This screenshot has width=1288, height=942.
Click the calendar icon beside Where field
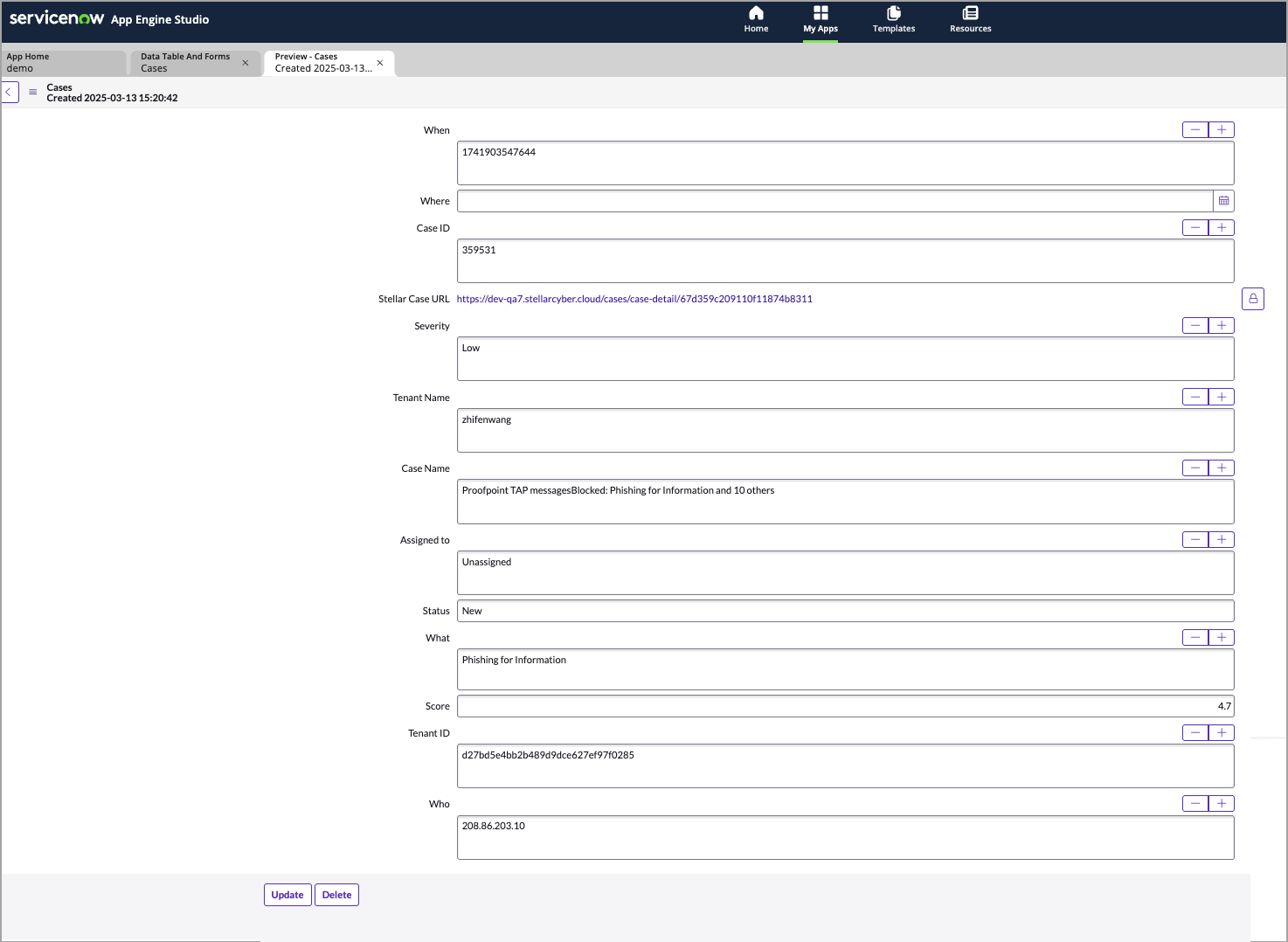(1223, 201)
